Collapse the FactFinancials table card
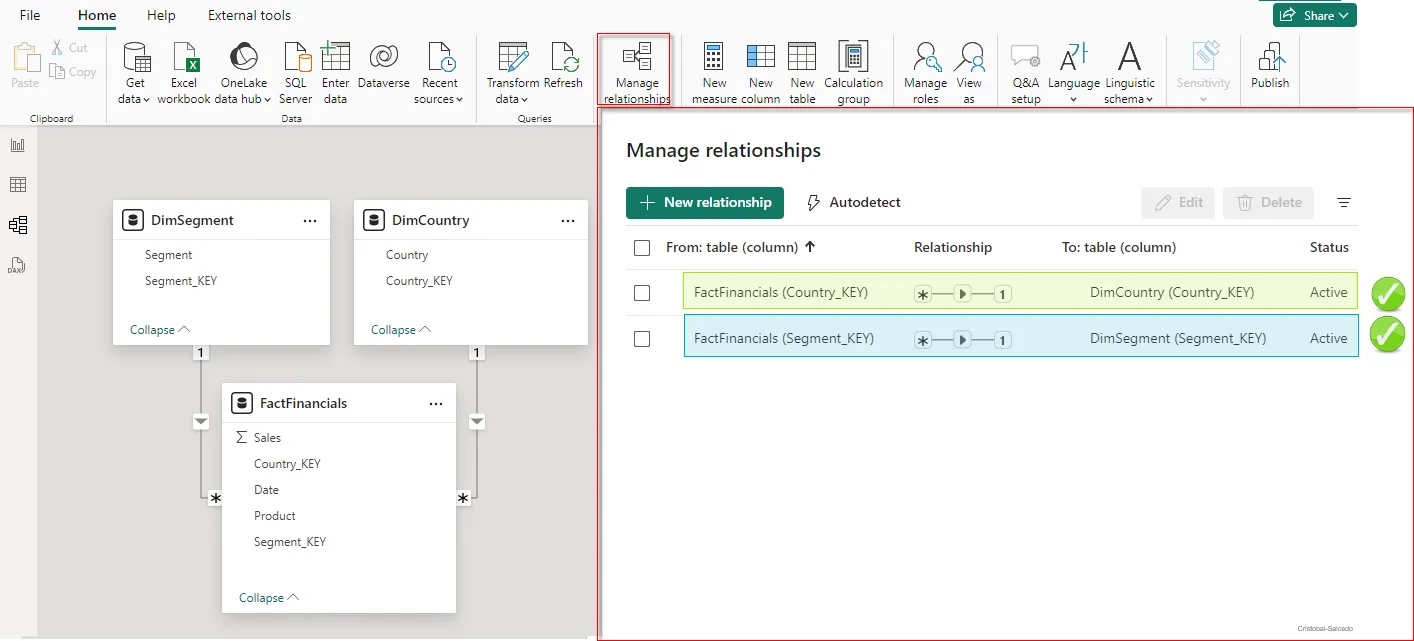Image resolution: width=1414 pixels, height=641 pixels. coord(269,598)
